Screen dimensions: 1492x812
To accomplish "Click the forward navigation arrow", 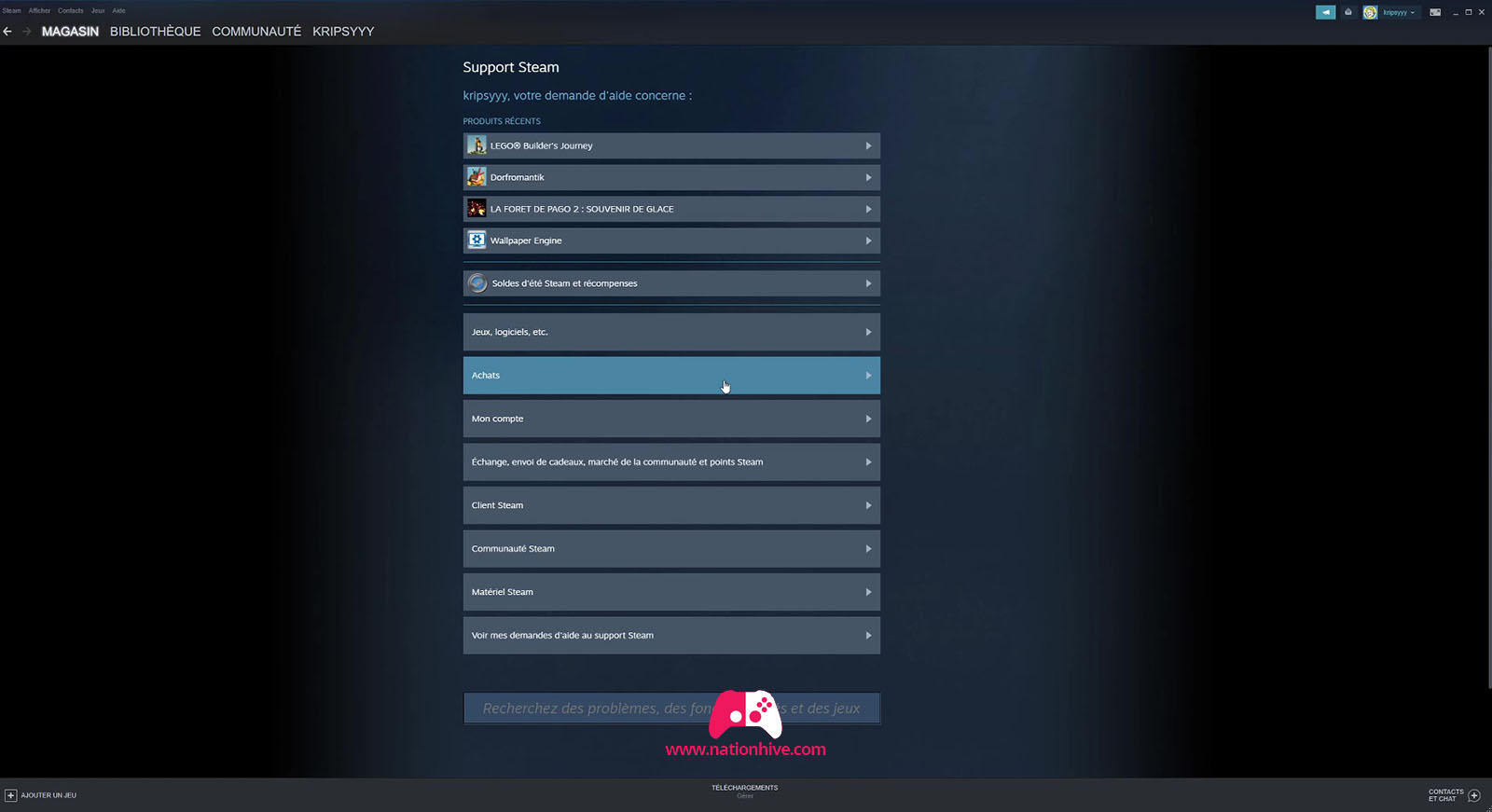I will click(26, 32).
